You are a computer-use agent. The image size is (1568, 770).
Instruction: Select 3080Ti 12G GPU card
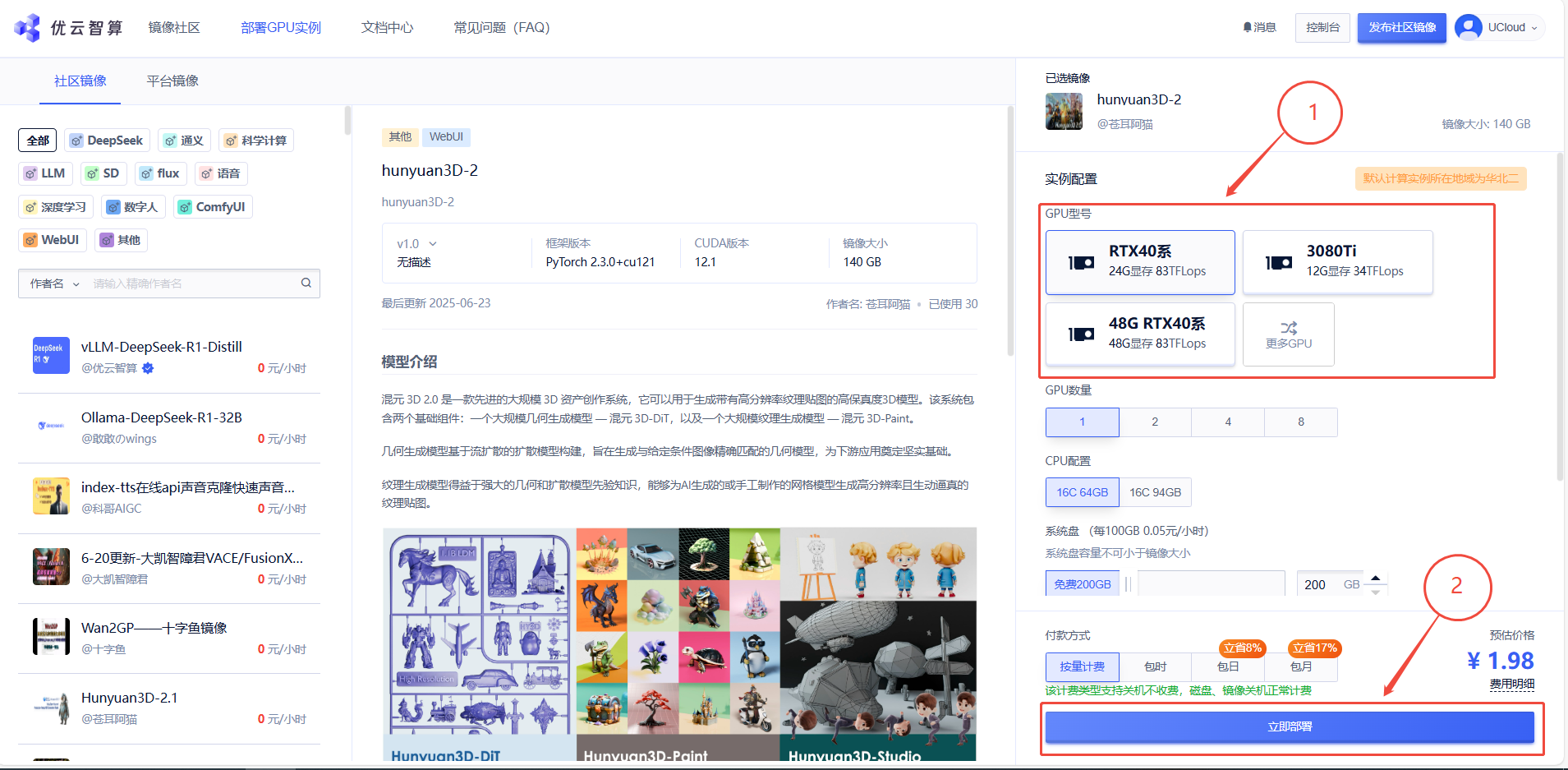pyautogui.click(x=1338, y=262)
